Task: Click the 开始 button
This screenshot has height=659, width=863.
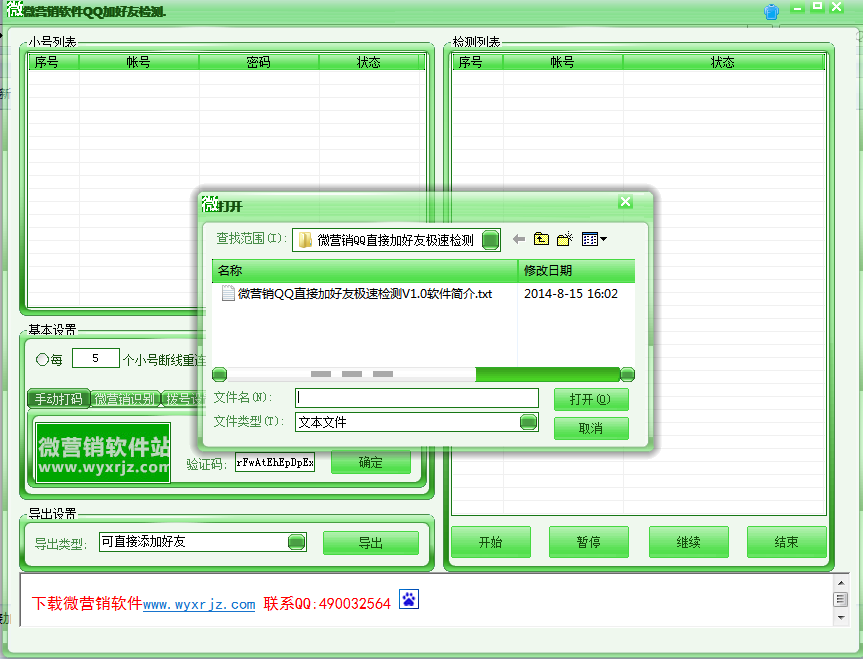Action: pos(491,542)
